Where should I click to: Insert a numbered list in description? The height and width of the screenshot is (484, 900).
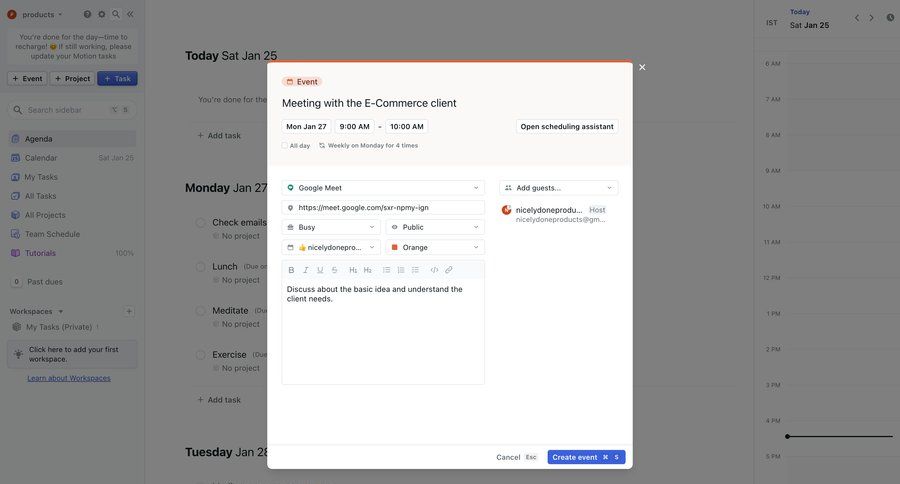[x=401, y=270]
